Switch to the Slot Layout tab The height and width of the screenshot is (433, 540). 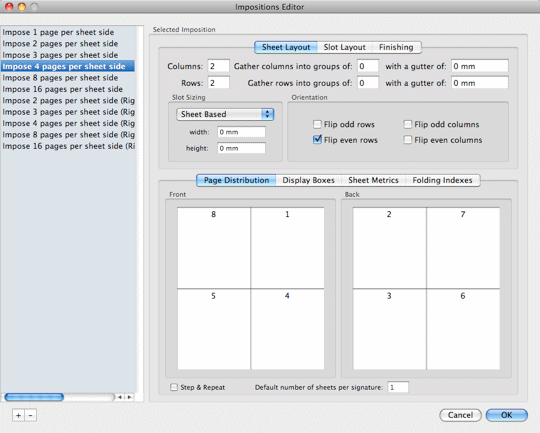pyautogui.click(x=344, y=47)
